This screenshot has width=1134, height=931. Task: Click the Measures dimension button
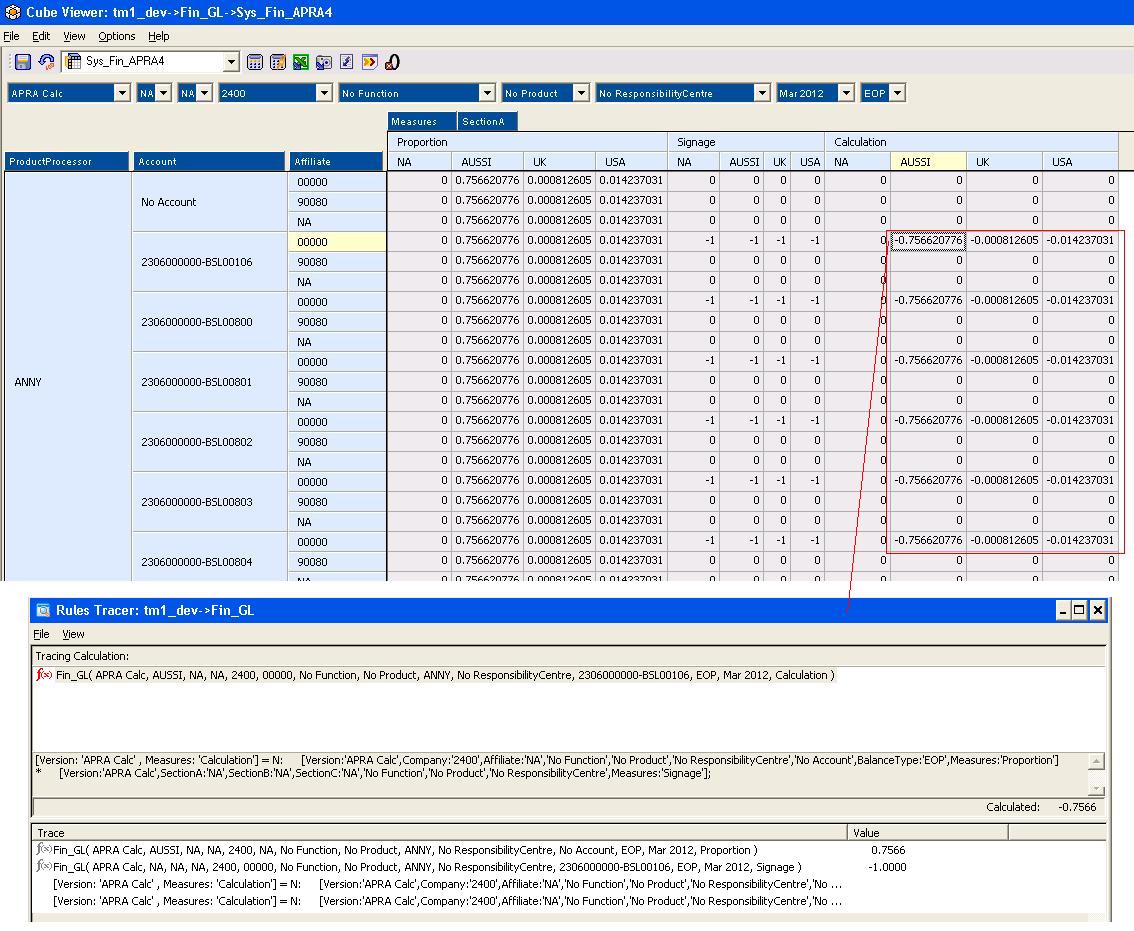pos(422,122)
